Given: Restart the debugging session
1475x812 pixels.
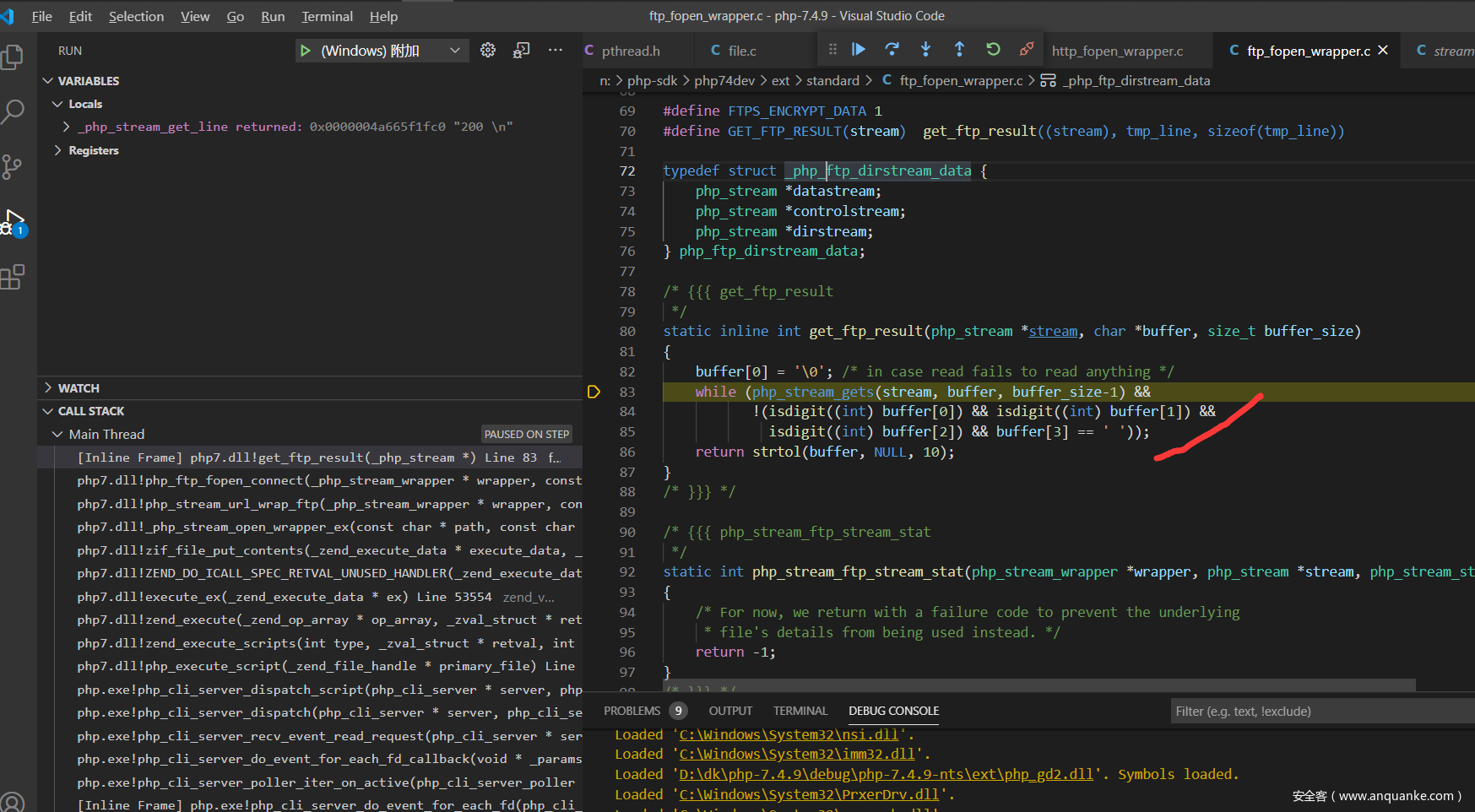Looking at the screenshot, I should tap(993, 50).
